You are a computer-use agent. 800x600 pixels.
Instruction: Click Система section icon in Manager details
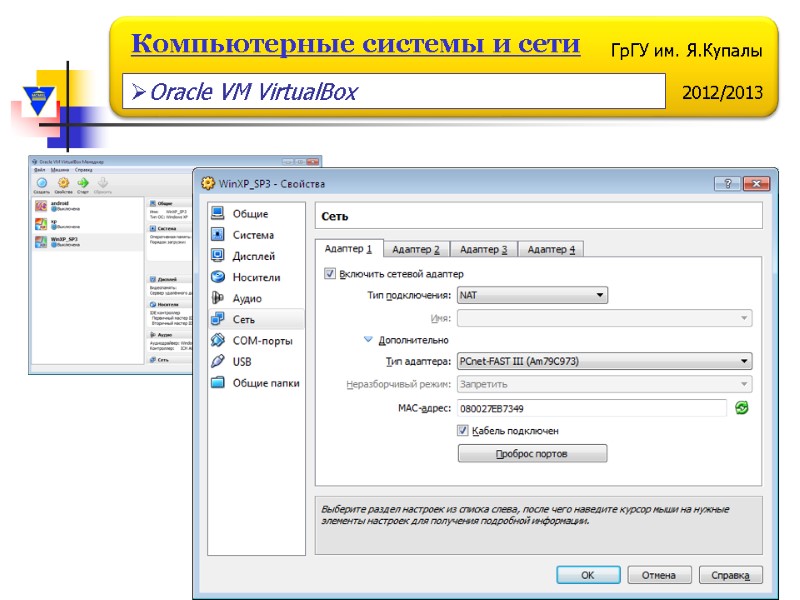coord(153,229)
